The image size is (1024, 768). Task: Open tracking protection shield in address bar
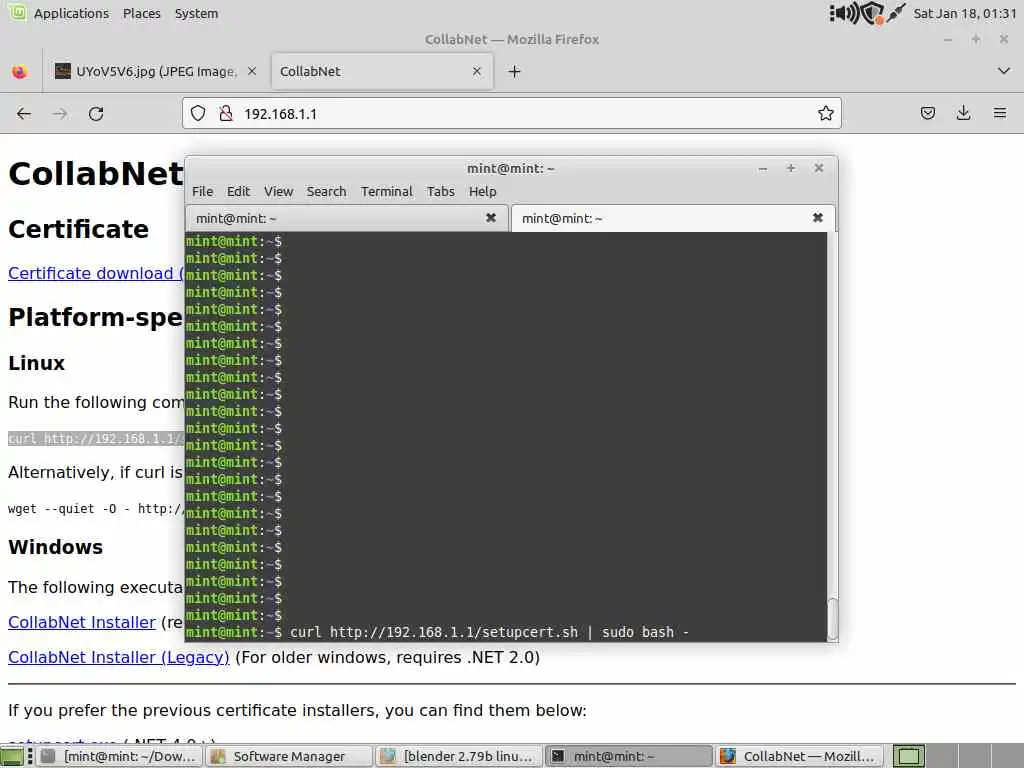click(198, 114)
